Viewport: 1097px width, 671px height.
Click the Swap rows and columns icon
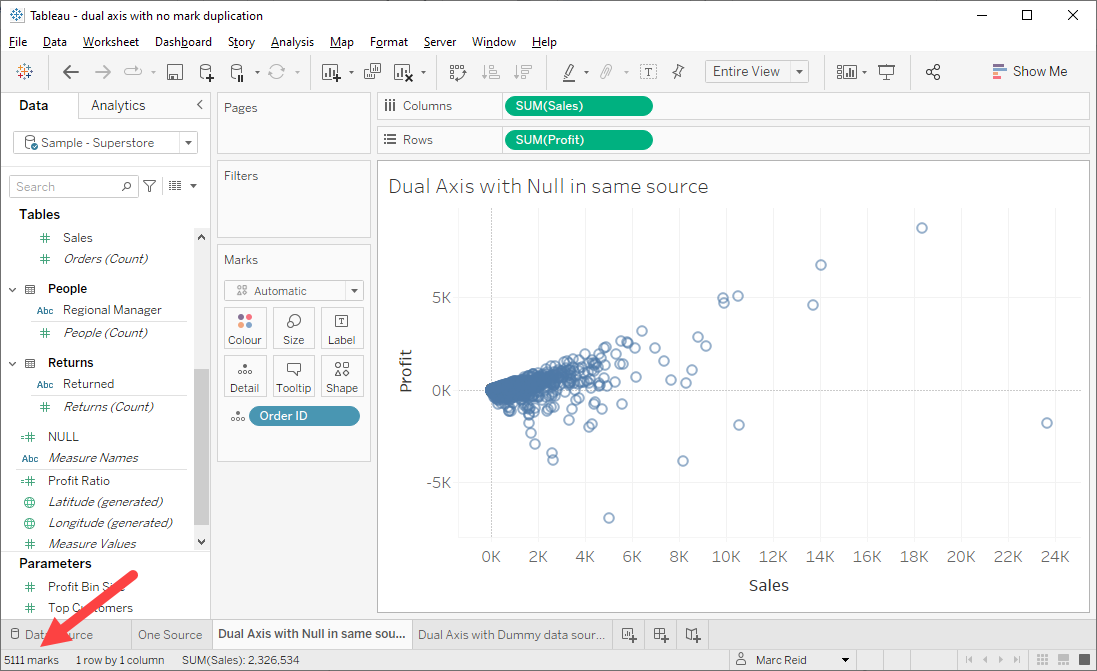click(458, 72)
